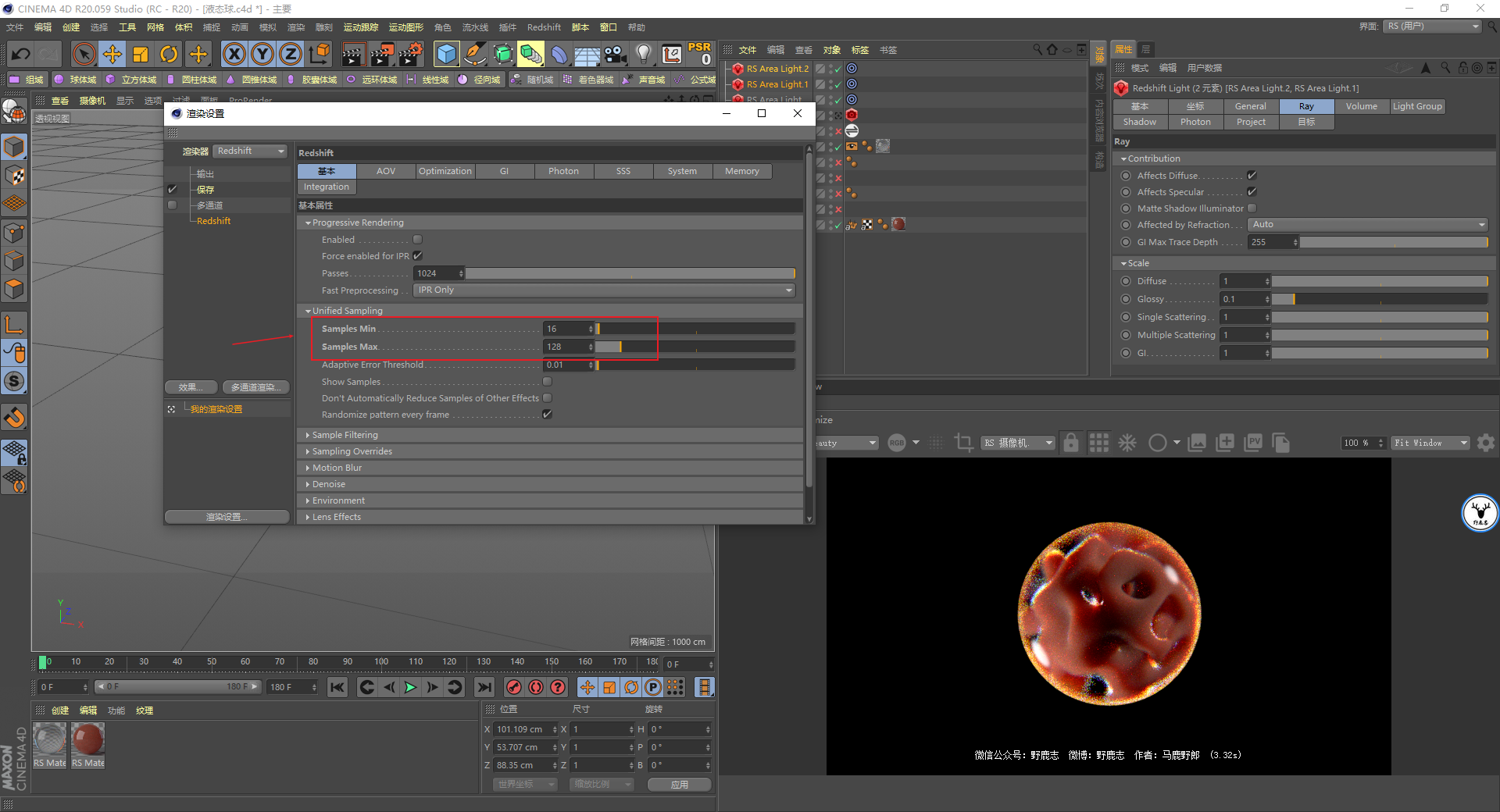Viewport: 1500px width, 812px height.
Task: Jump to end of timeline
Action: [x=484, y=687]
